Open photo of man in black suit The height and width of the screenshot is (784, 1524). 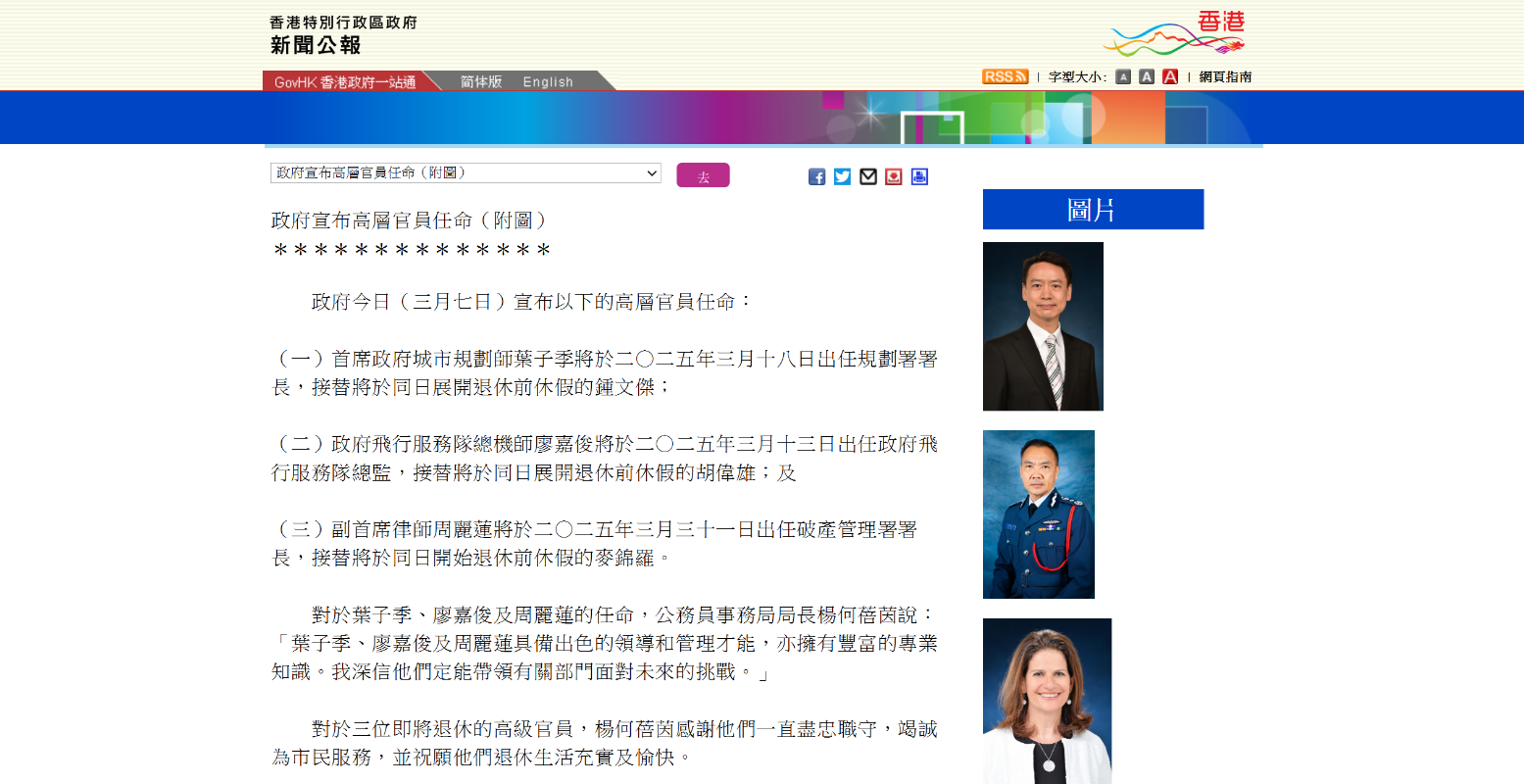click(x=1043, y=326)
